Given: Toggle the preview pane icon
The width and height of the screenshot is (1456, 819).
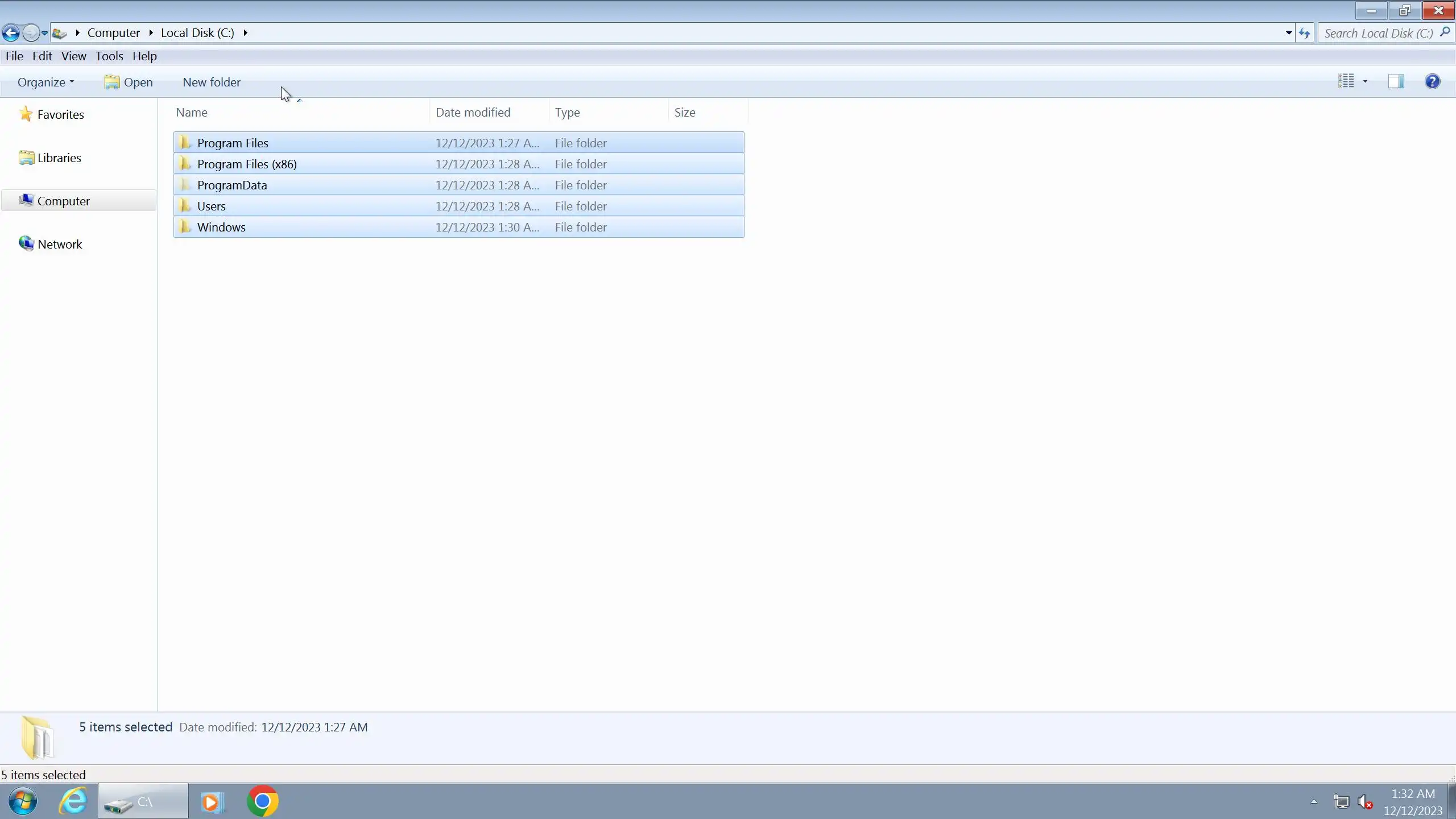Looking at the screenshot, I should [x=1396, y=82].
